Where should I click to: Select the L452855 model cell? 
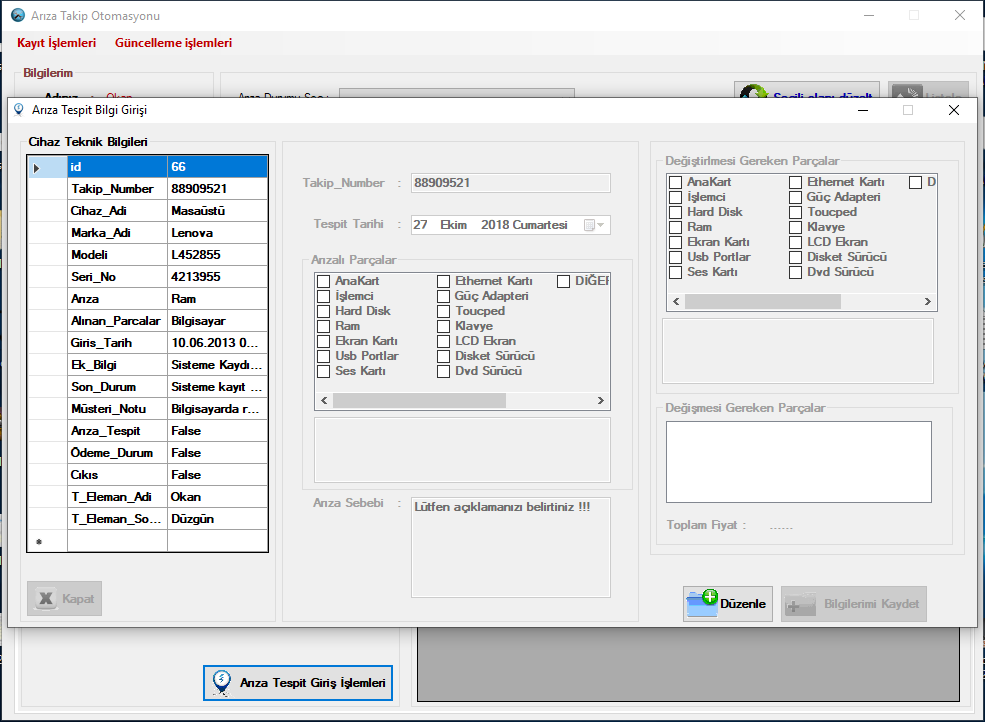click(x=217, y=255)
